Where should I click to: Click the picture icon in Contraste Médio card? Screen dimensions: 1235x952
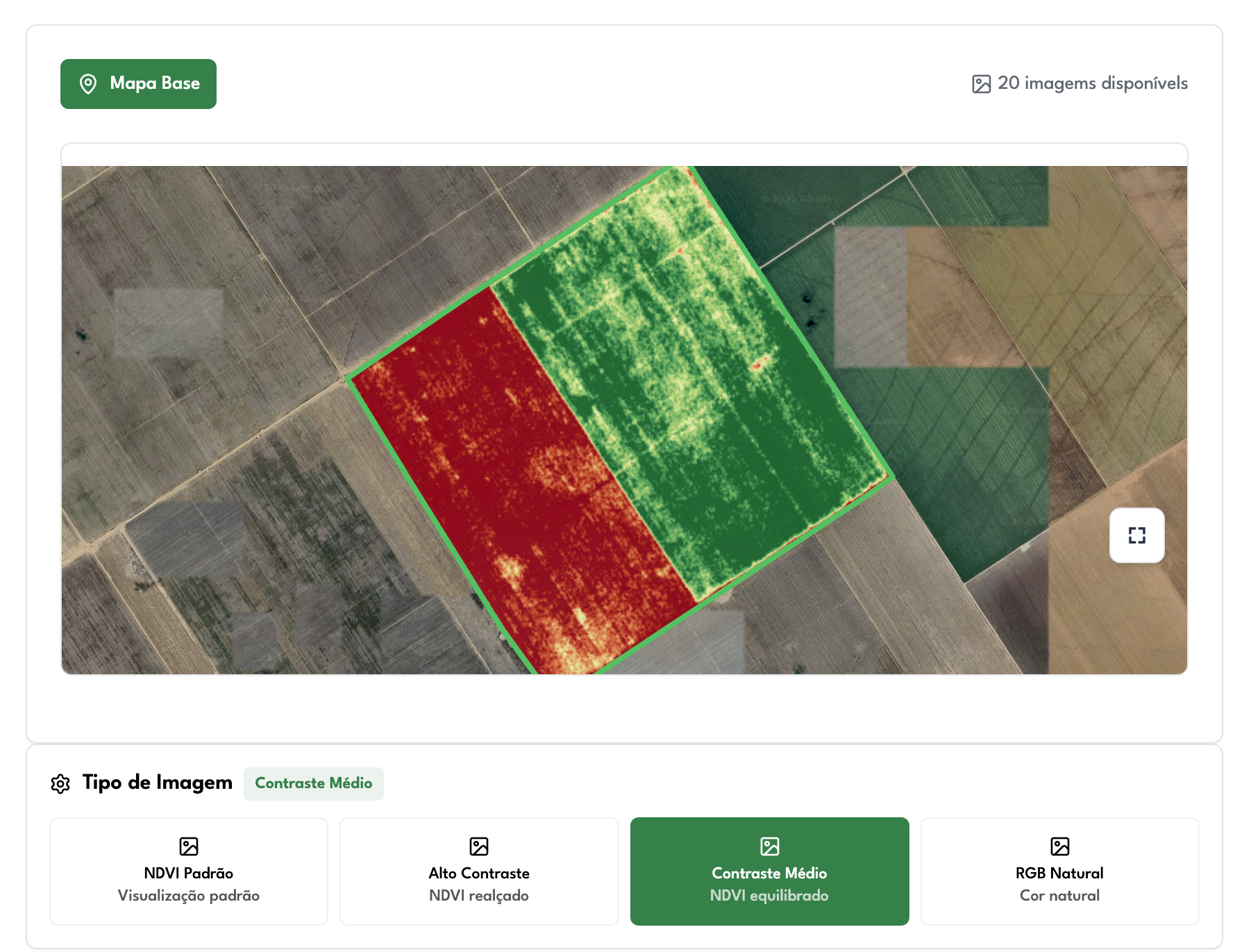[x=770, y=846]
